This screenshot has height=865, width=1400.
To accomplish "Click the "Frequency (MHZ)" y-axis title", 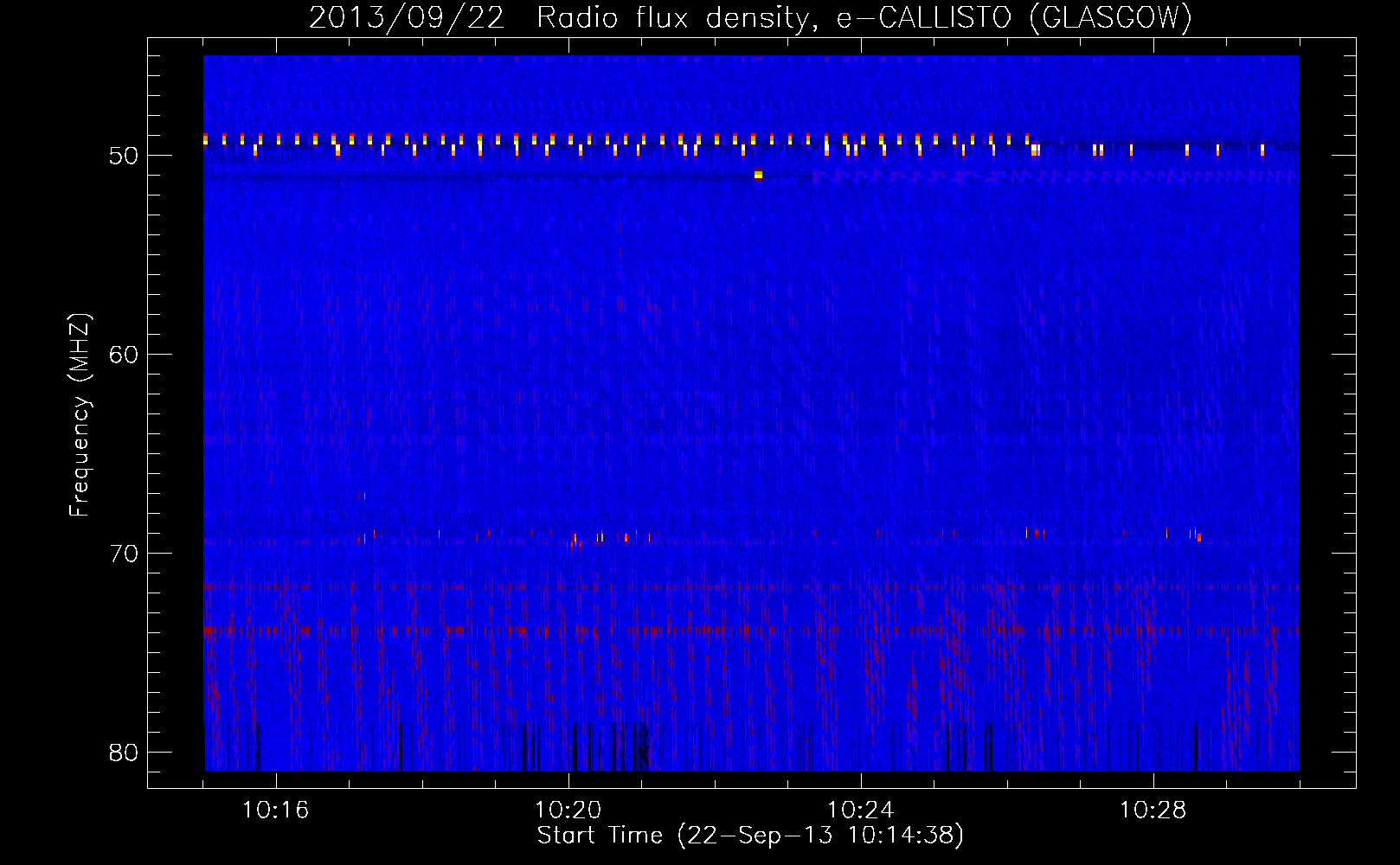I will [79, 415].
